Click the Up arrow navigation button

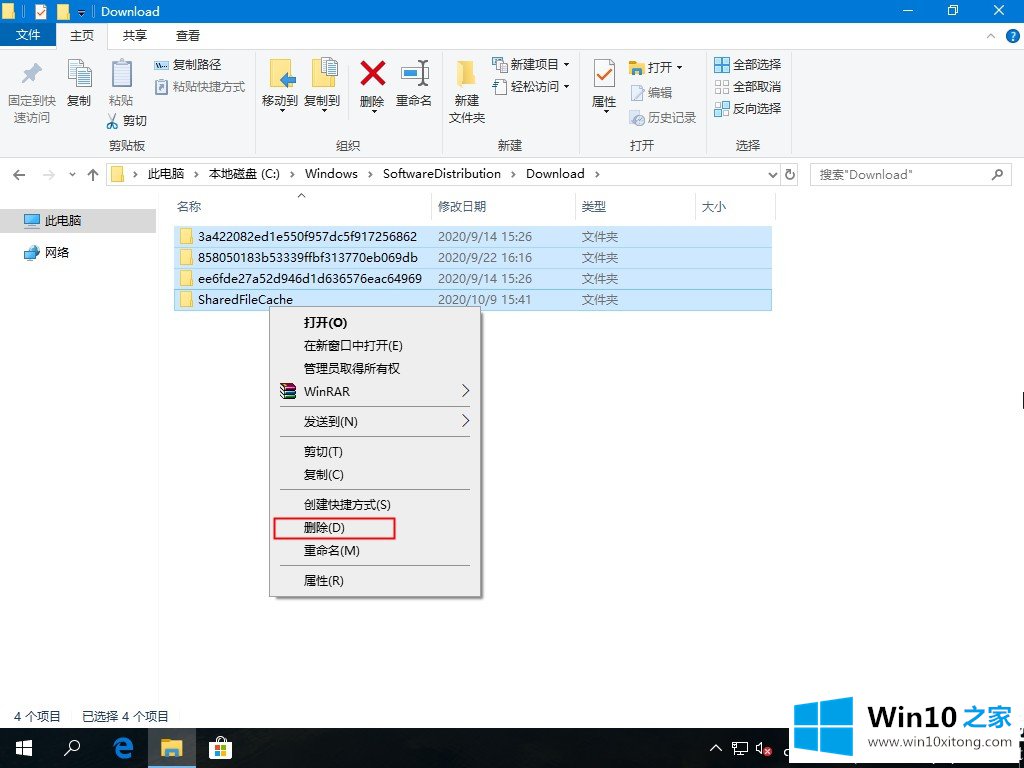coord(93,174)
